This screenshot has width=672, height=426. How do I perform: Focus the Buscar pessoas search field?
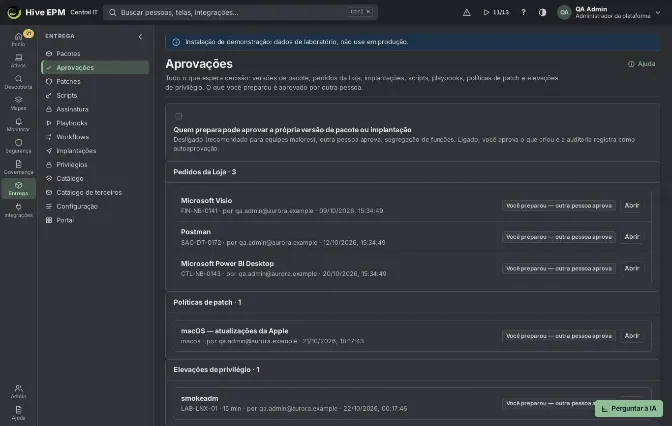click(240, 12)
